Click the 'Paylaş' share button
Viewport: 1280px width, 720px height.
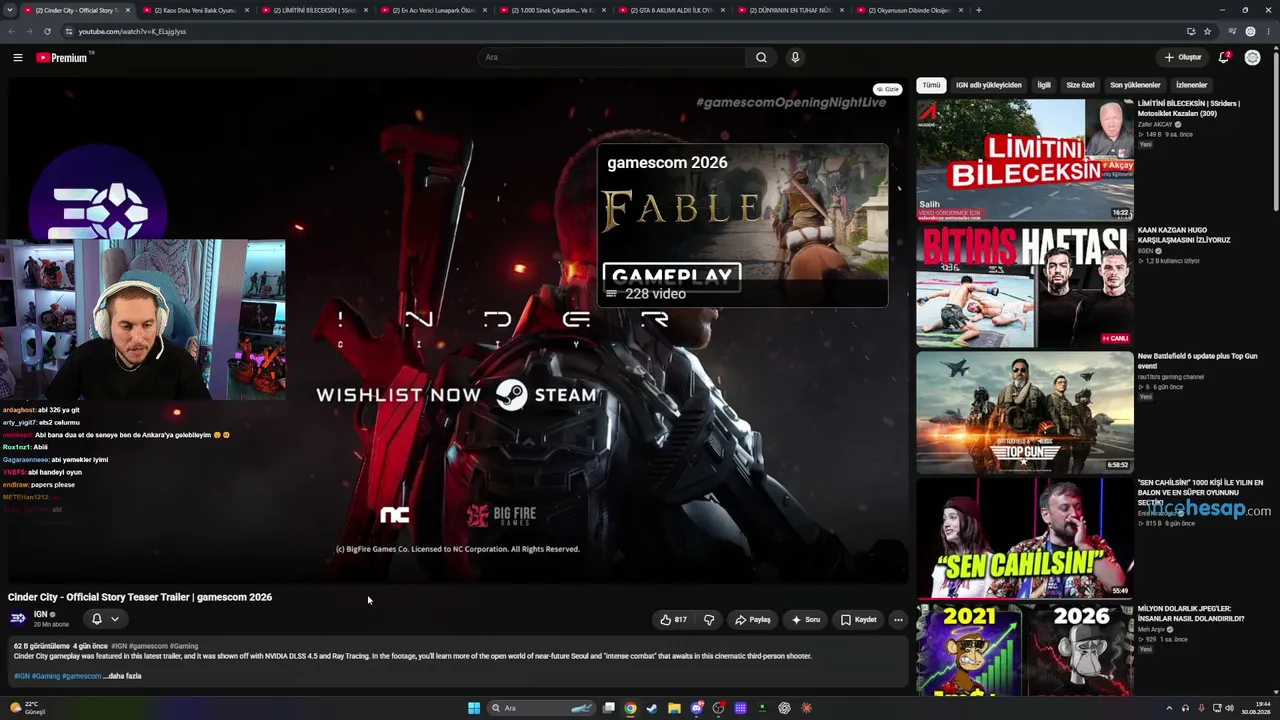coord(752,620)
